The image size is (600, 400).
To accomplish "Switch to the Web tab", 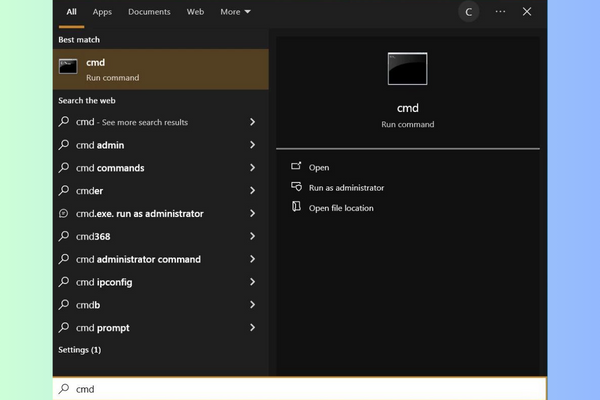I will [195, 12].
